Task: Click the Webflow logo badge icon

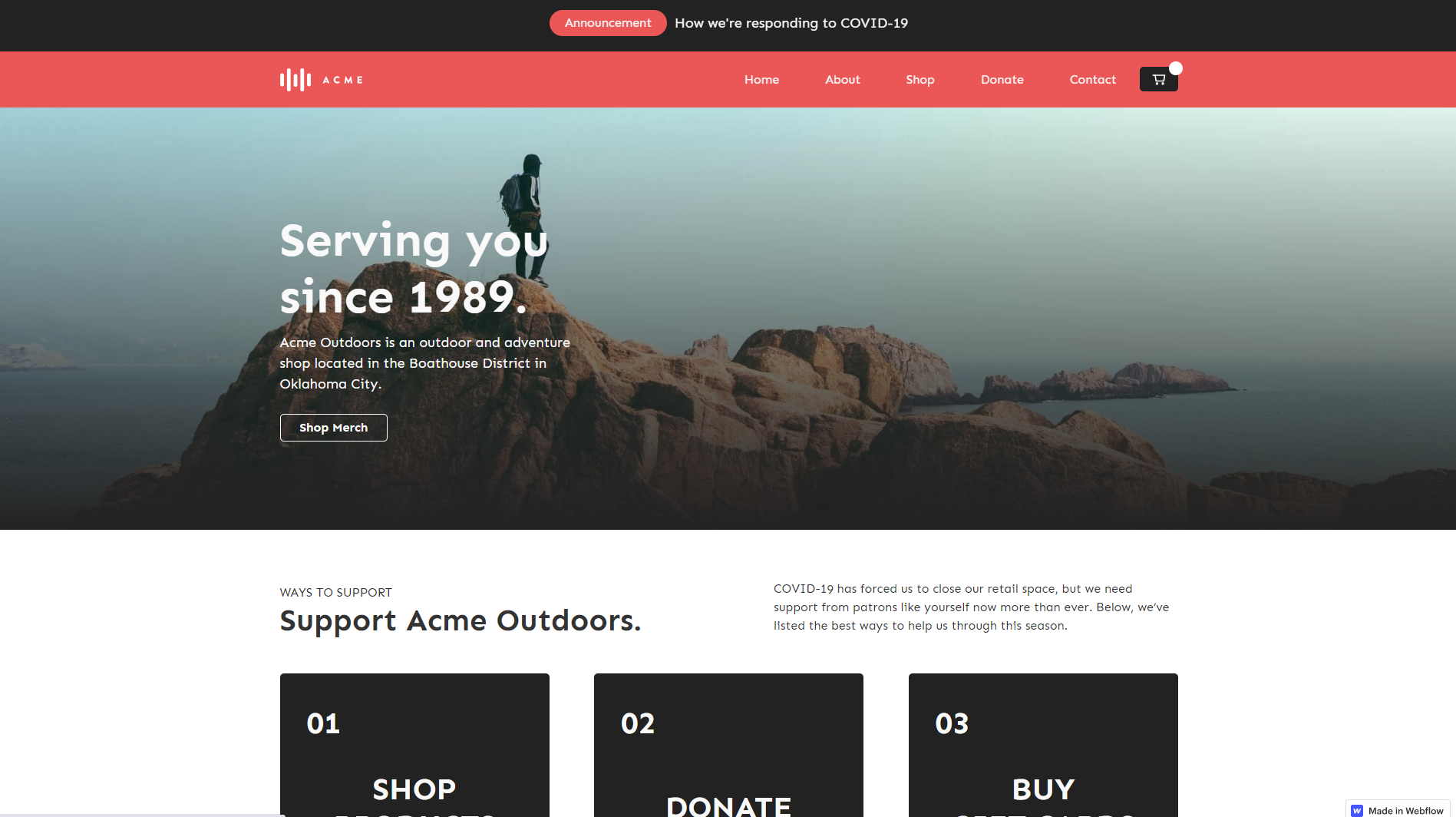Action: (1357, 810)
